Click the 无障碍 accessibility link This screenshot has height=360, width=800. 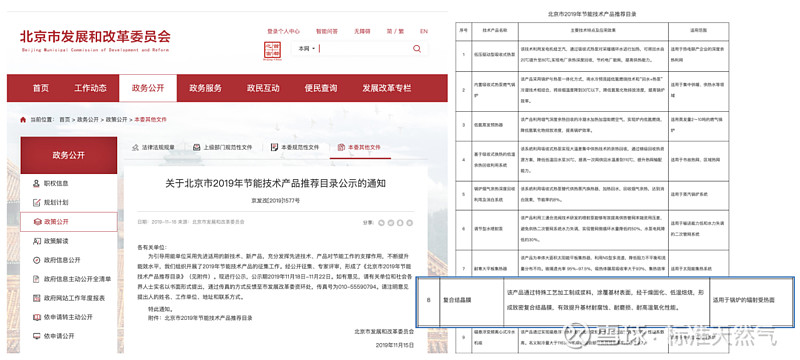coord(362,31)
